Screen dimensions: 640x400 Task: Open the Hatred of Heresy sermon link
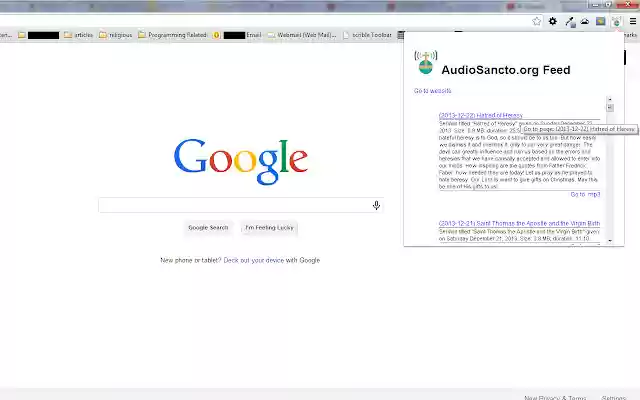480,116
